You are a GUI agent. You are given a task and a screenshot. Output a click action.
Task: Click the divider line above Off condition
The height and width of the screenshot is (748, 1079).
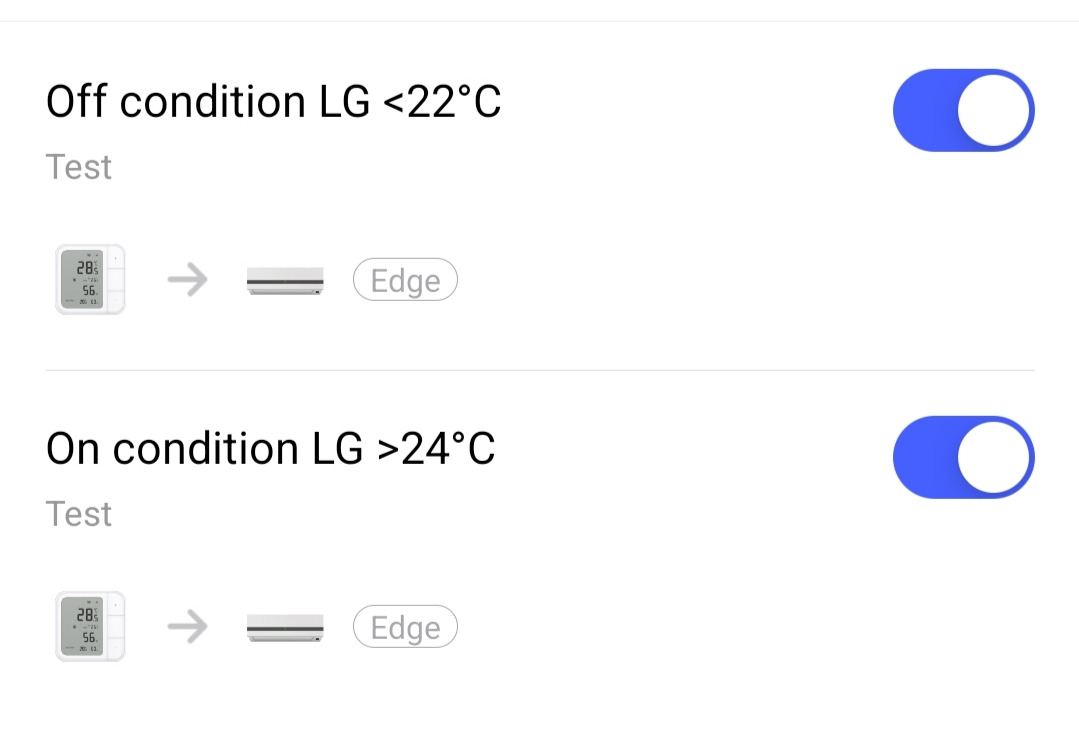click(540, 21)
